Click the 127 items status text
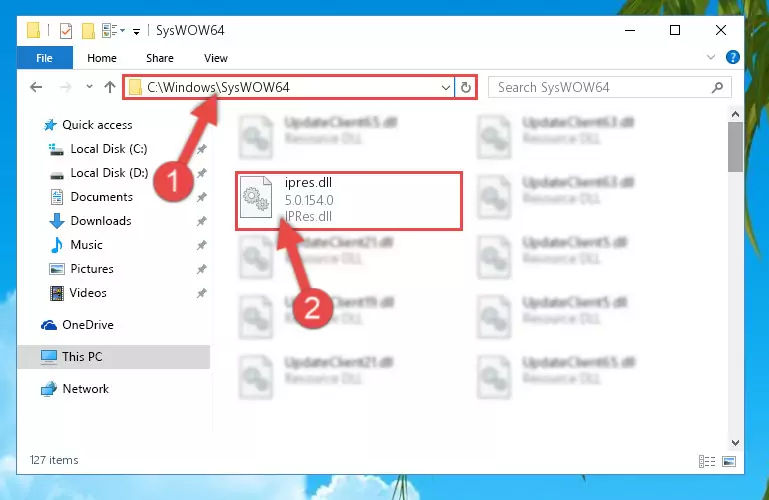Viewport: 769px width, 500px height. pyautogui.click(x=54, y=460)
